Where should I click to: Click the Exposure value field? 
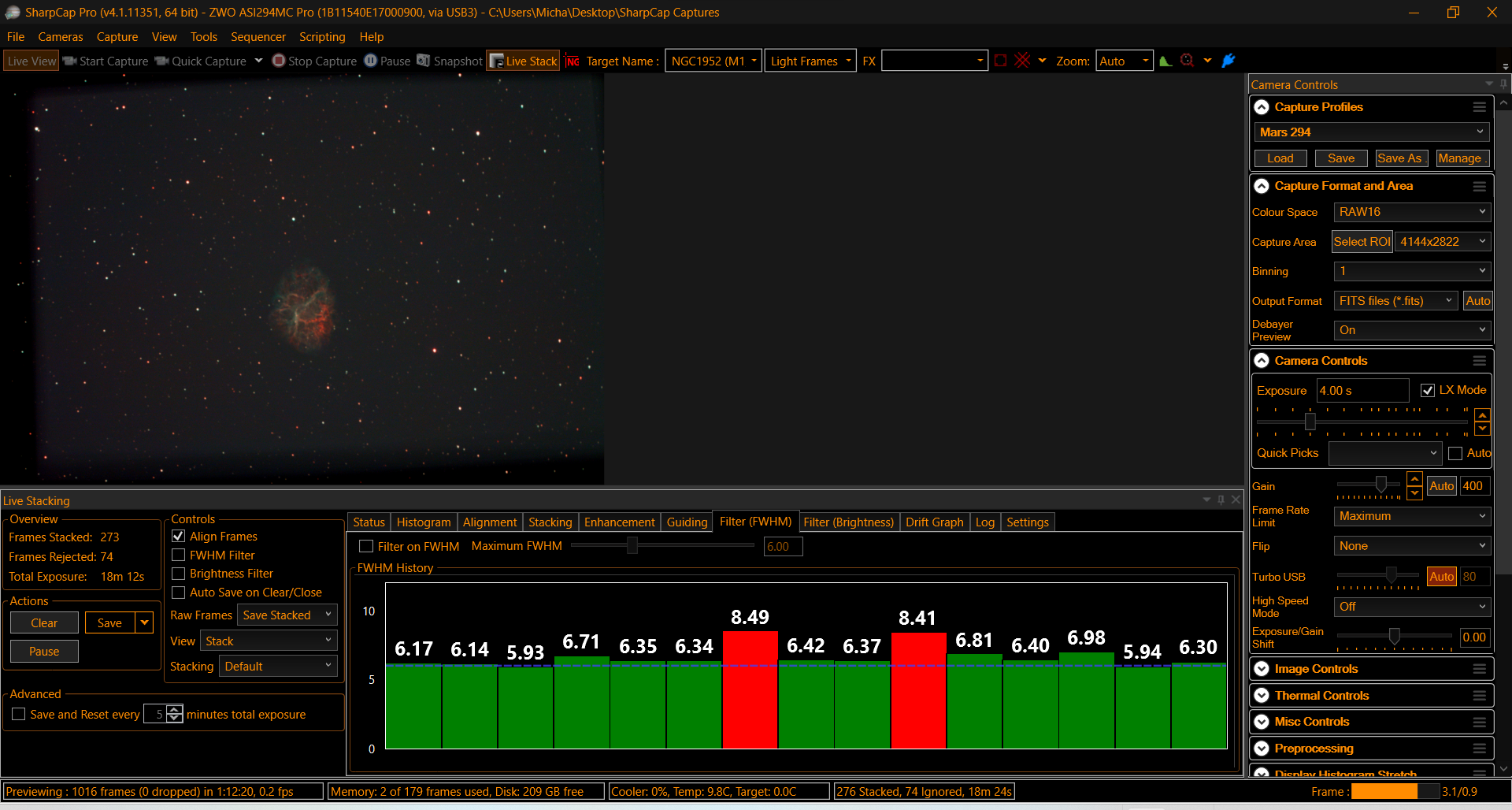coord(1363,391)
